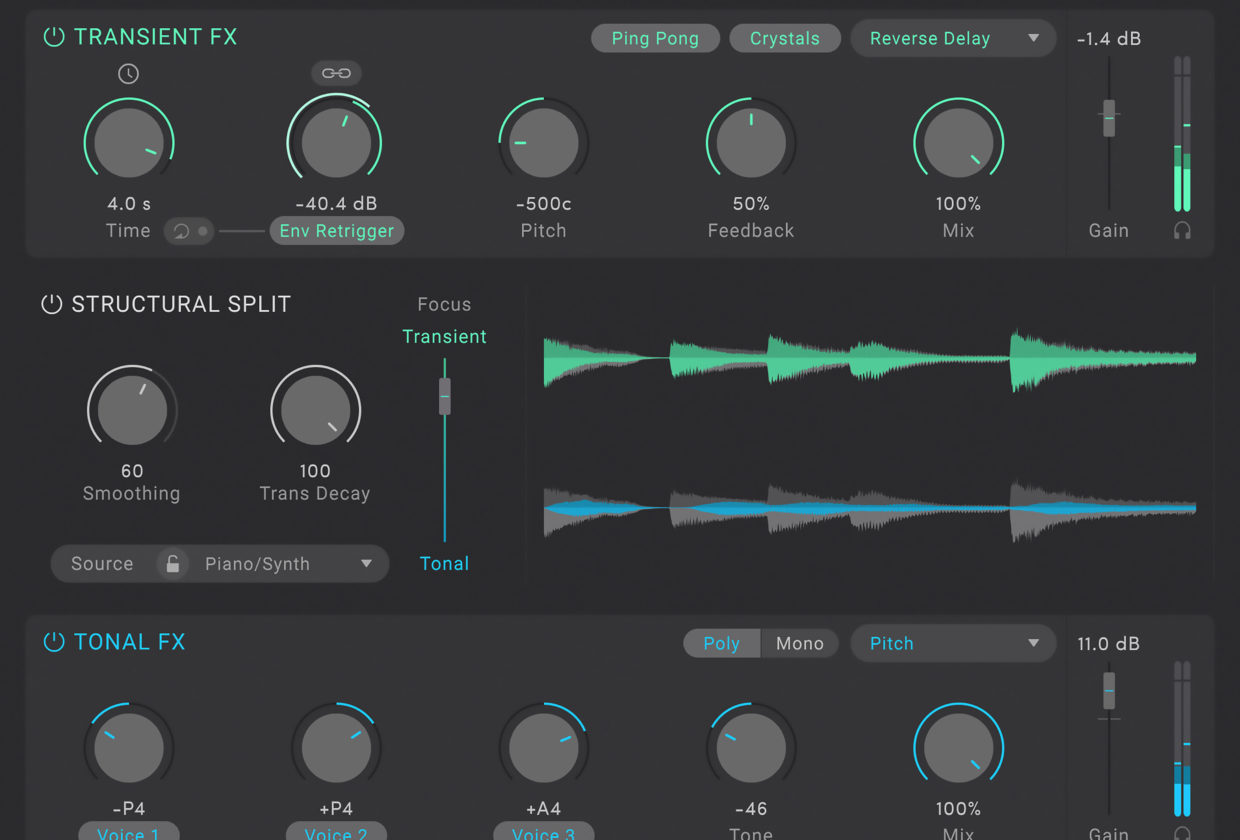Toggle the Transient FX power icon
This screenshot has height=840, width=1240.
tap(53, 37)
